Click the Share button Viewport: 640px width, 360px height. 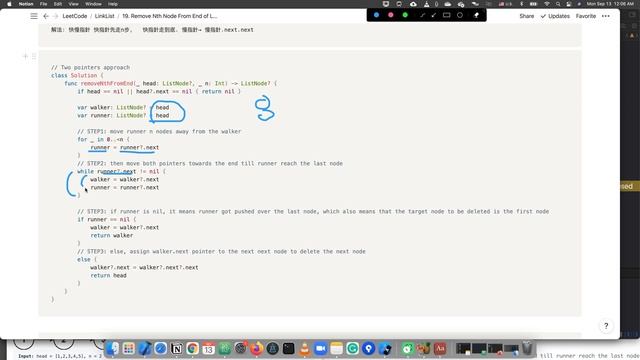coord(527,16)
